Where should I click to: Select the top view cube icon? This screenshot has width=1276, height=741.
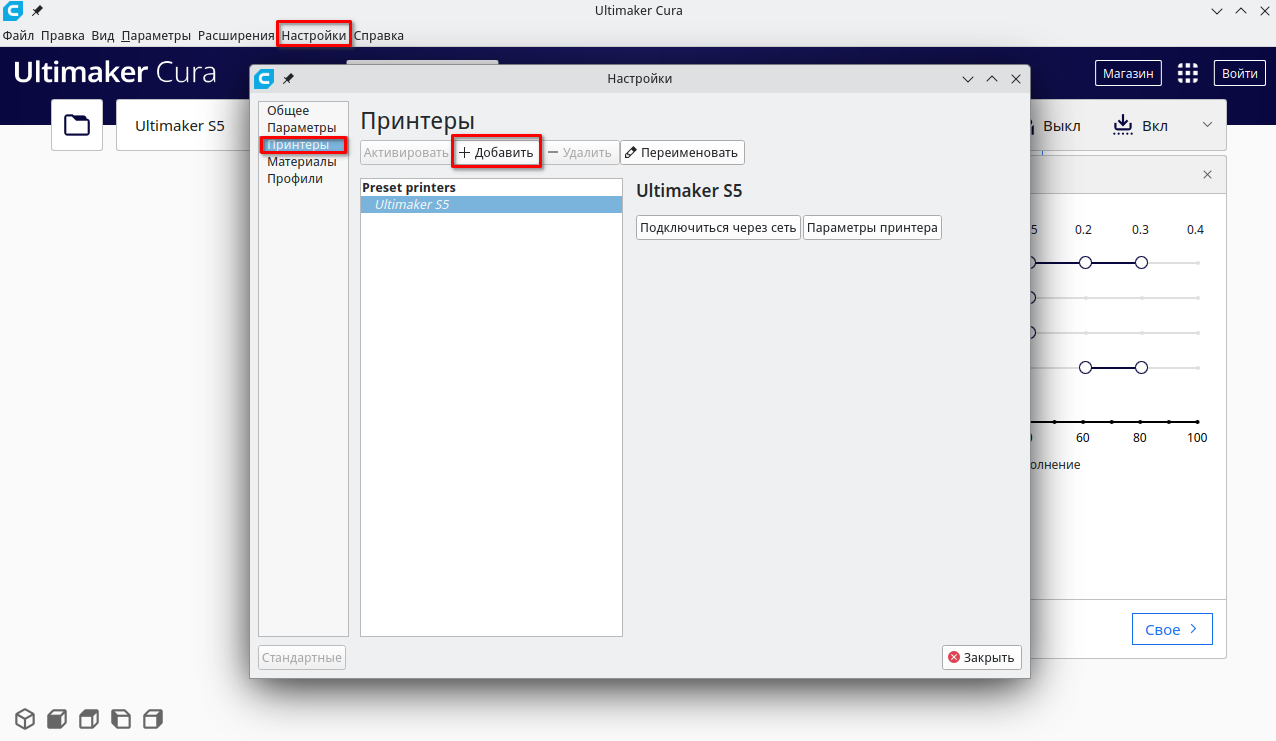[x=89, y=718]
